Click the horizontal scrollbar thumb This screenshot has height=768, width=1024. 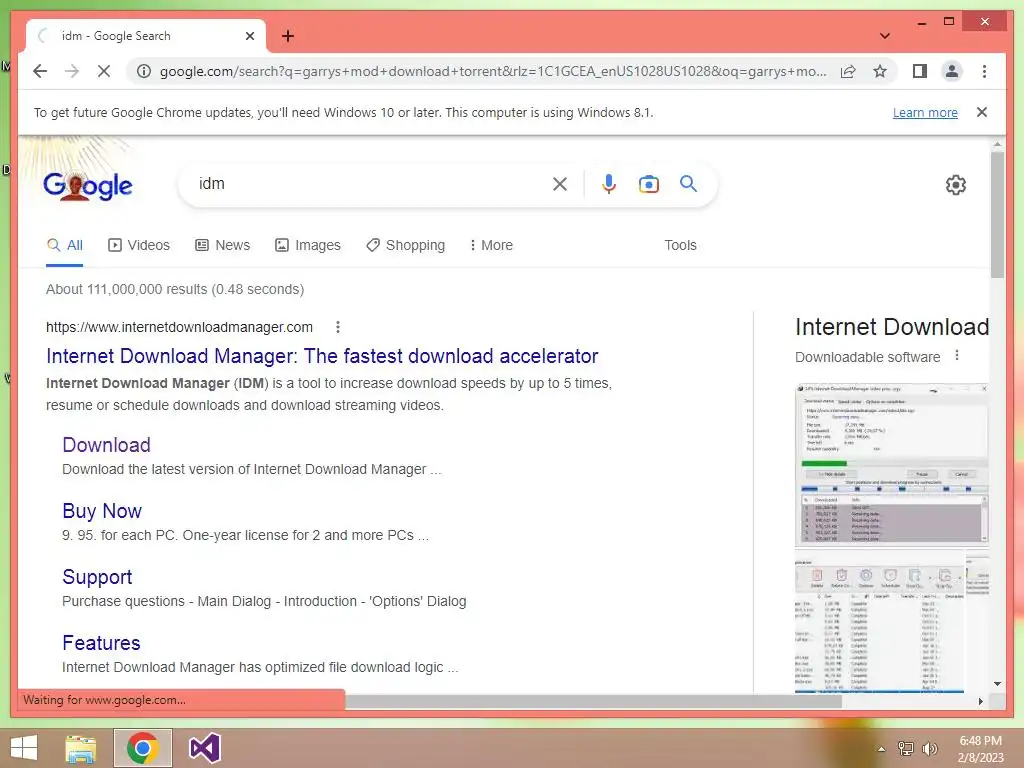click(x=593, y=701)
